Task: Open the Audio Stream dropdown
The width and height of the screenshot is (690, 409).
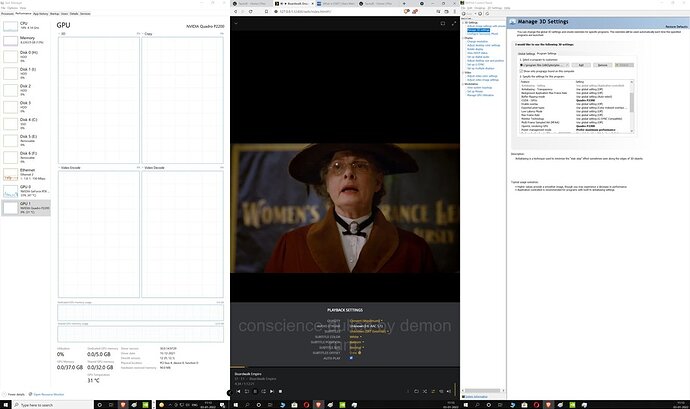Action: (366, 326)
